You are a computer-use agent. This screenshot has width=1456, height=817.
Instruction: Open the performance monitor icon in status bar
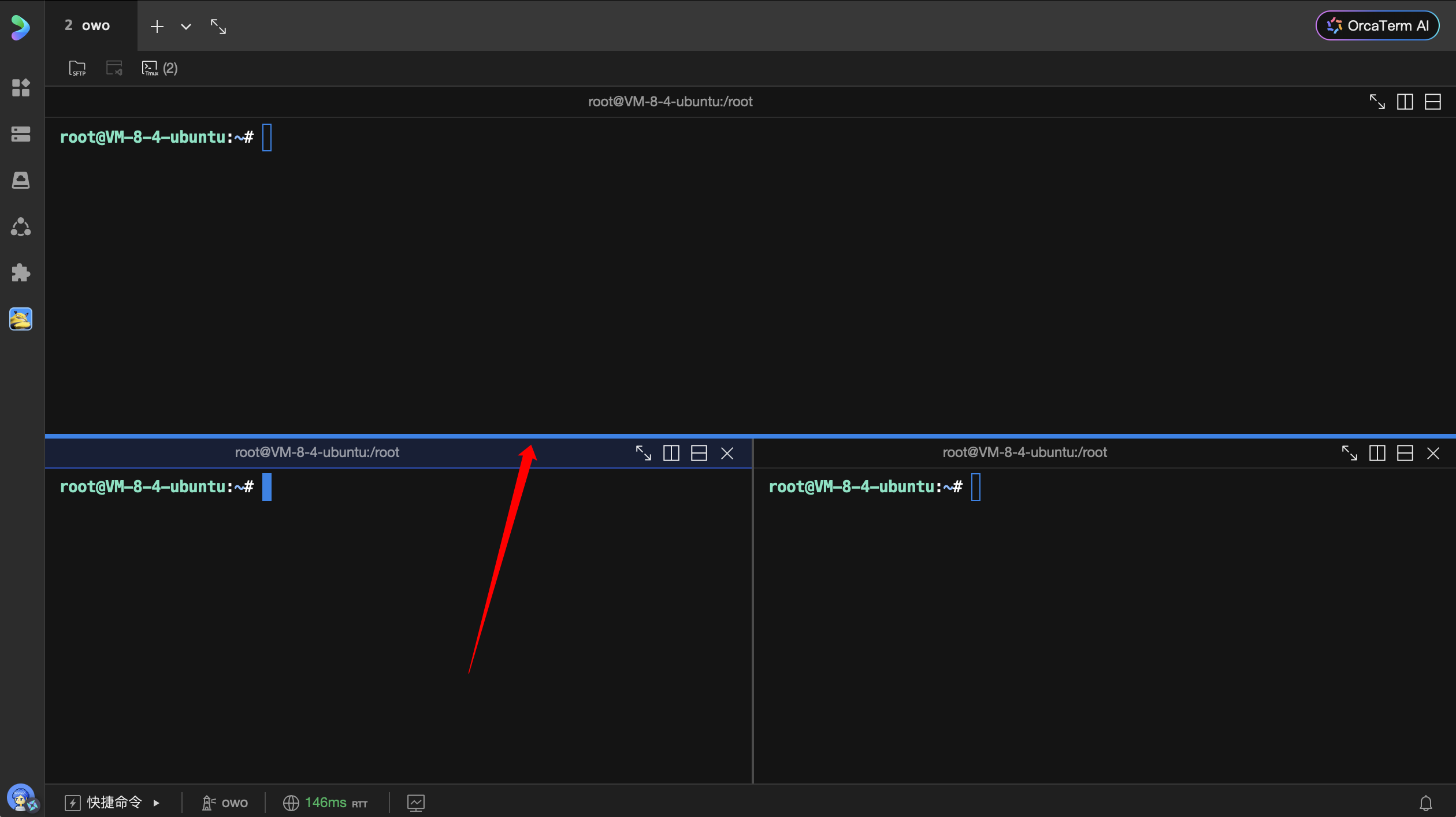(x=415, y=803)
